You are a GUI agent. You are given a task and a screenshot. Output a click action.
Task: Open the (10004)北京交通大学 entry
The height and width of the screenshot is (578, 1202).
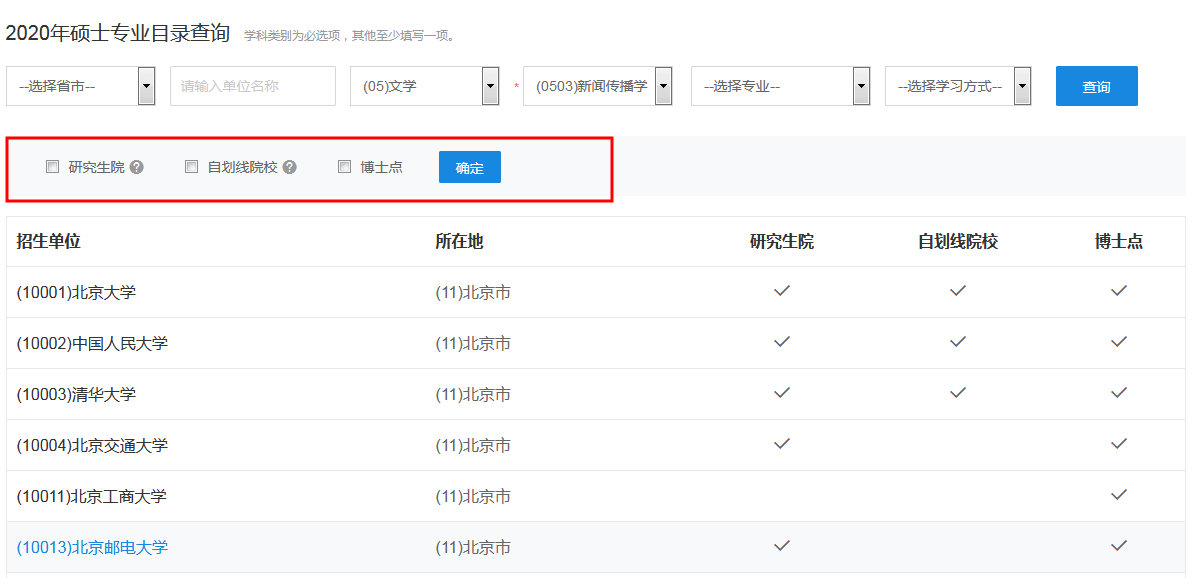(x=92, y=446)
